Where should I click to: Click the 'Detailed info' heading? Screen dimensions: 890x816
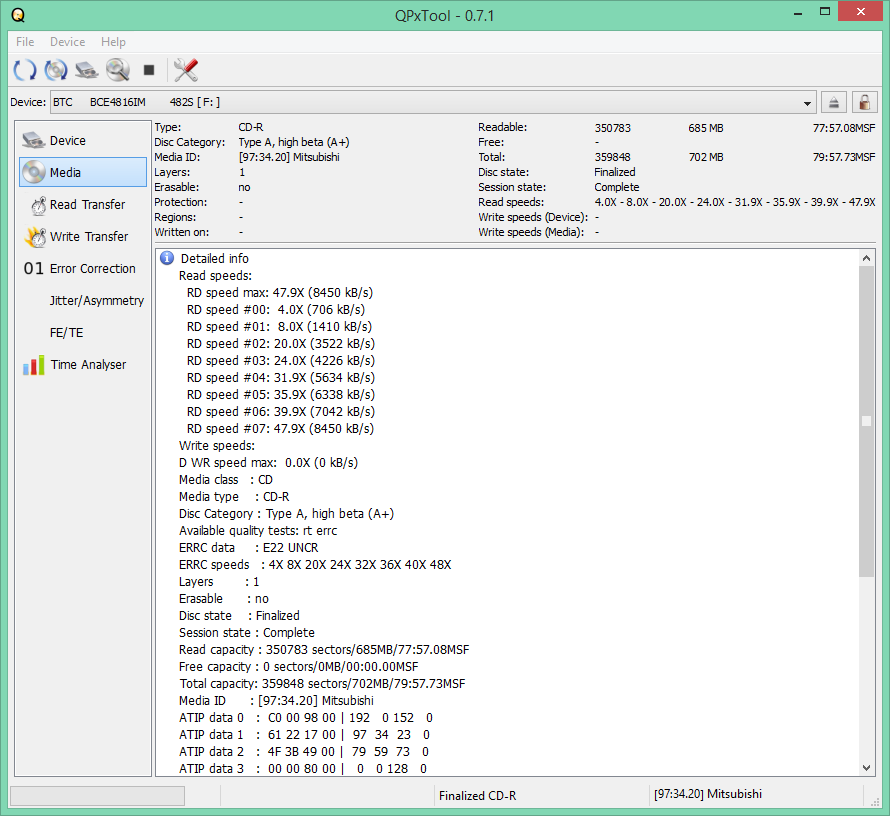[215, 259]
